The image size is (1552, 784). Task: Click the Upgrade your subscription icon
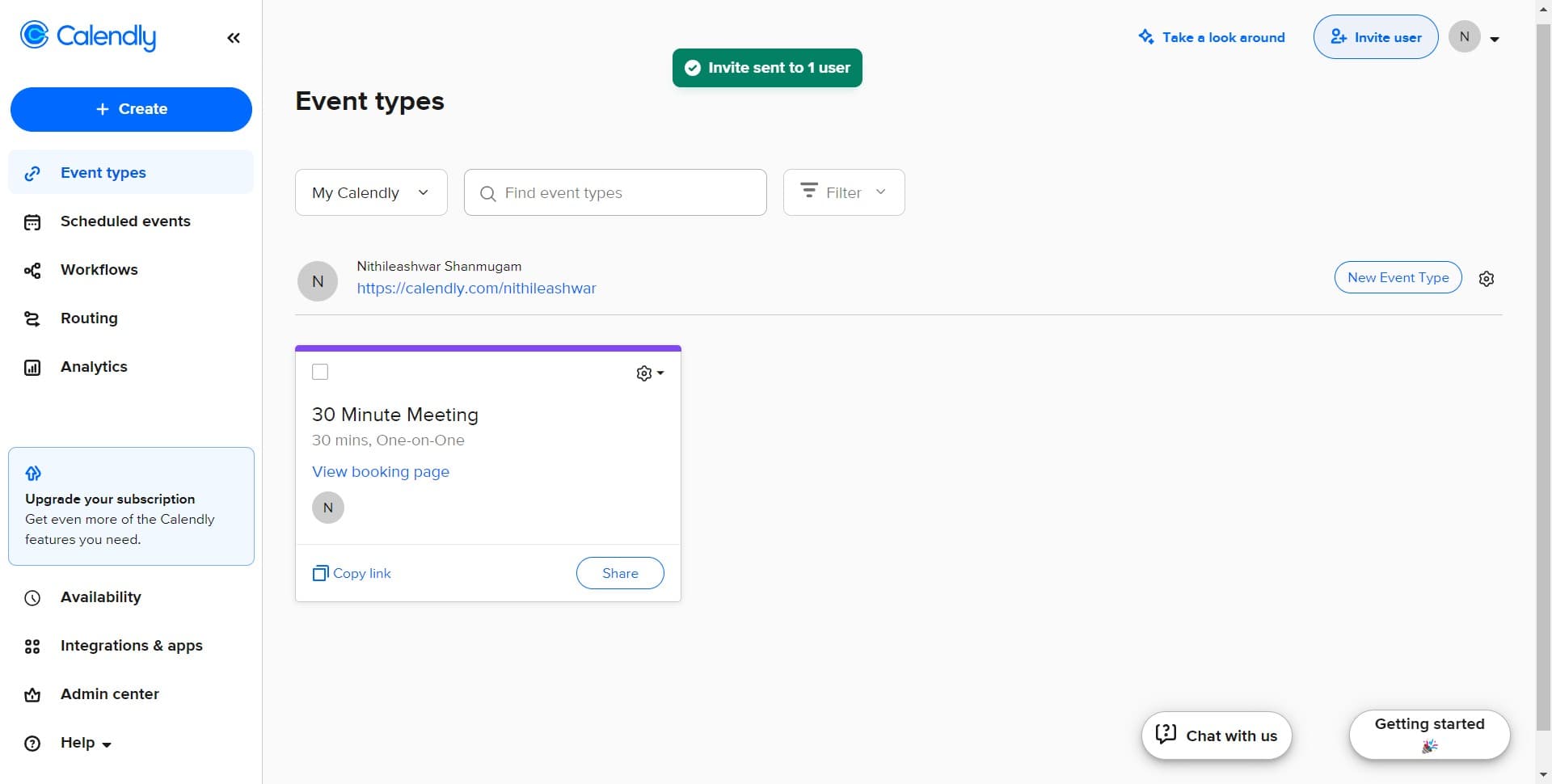(33, 474)
